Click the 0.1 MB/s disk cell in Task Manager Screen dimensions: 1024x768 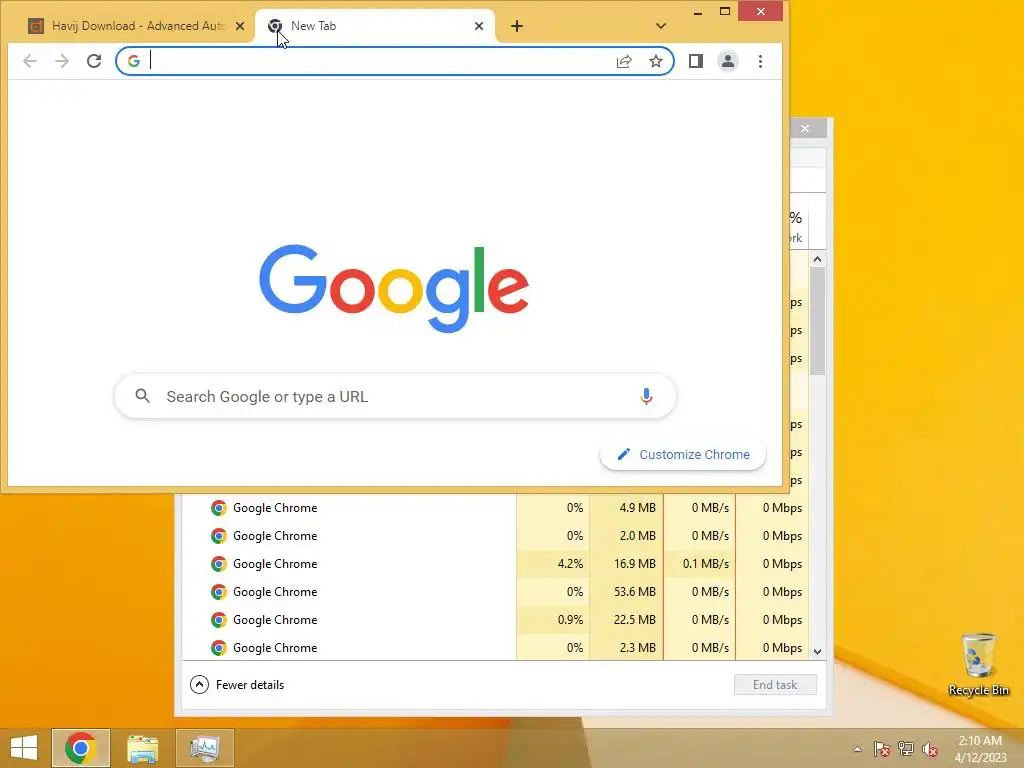pyautogui.click(x=699, y=564)
